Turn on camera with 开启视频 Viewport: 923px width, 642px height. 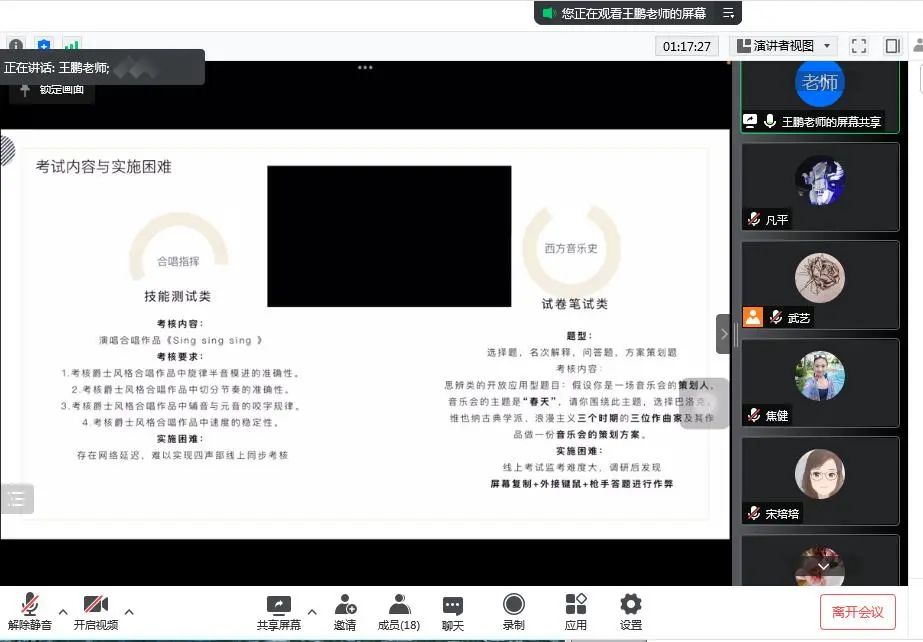coord(95,611)
